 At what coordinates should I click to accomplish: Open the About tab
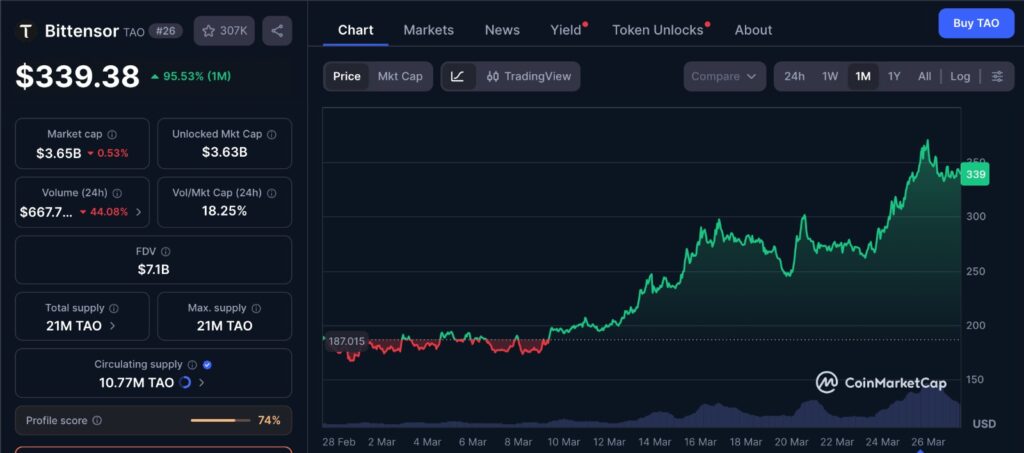(x=753, y=30)
